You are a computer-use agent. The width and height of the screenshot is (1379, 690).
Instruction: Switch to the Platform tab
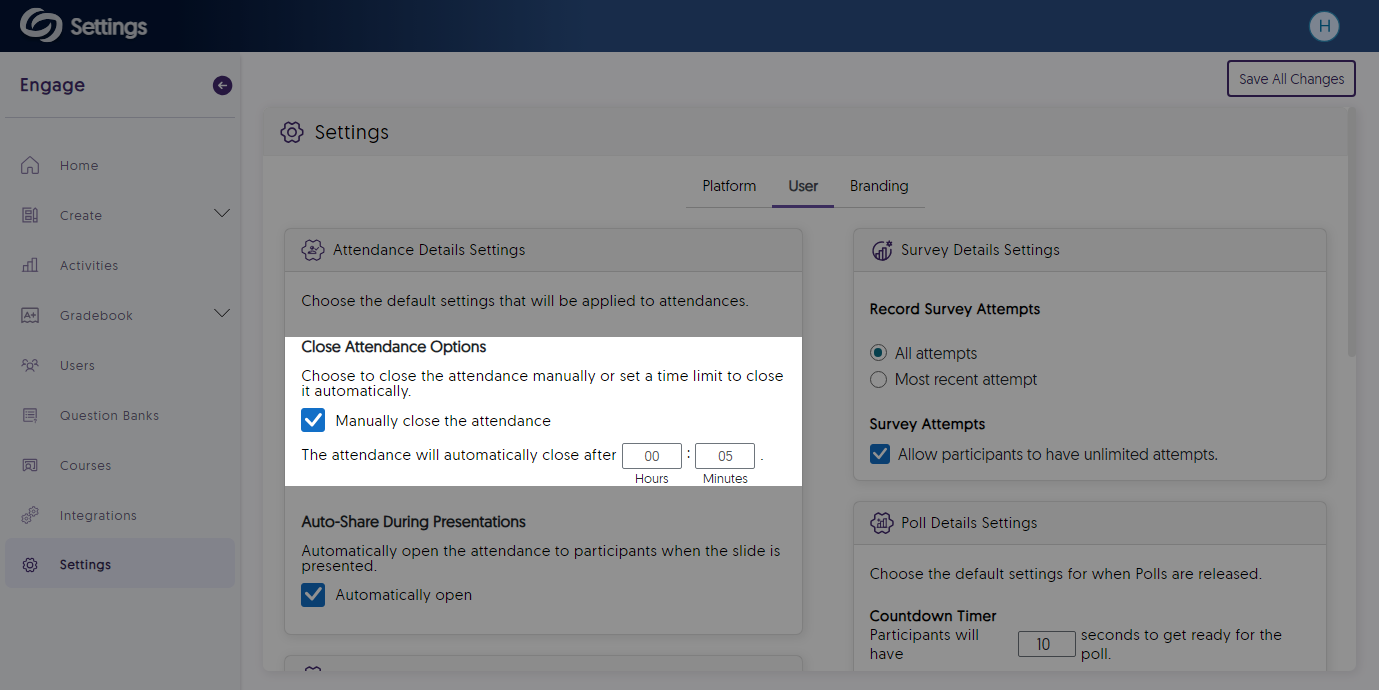729,187
